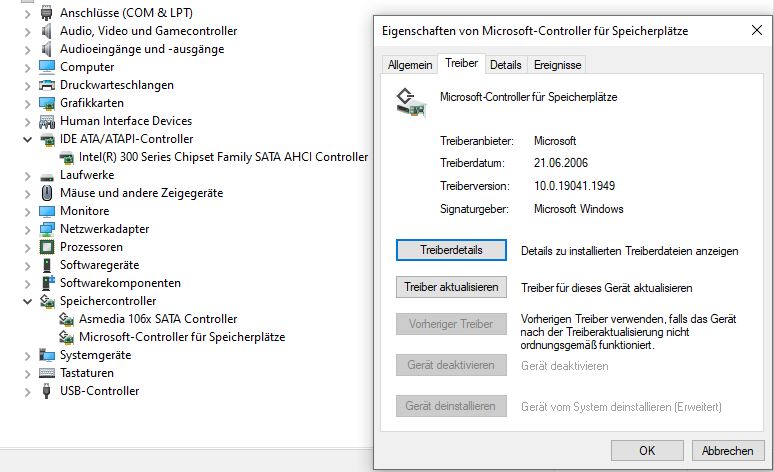Expand the Anschlüsse (COM & LPT) node
The width and height of the screenshot is (774, 472).
(27, 13)
